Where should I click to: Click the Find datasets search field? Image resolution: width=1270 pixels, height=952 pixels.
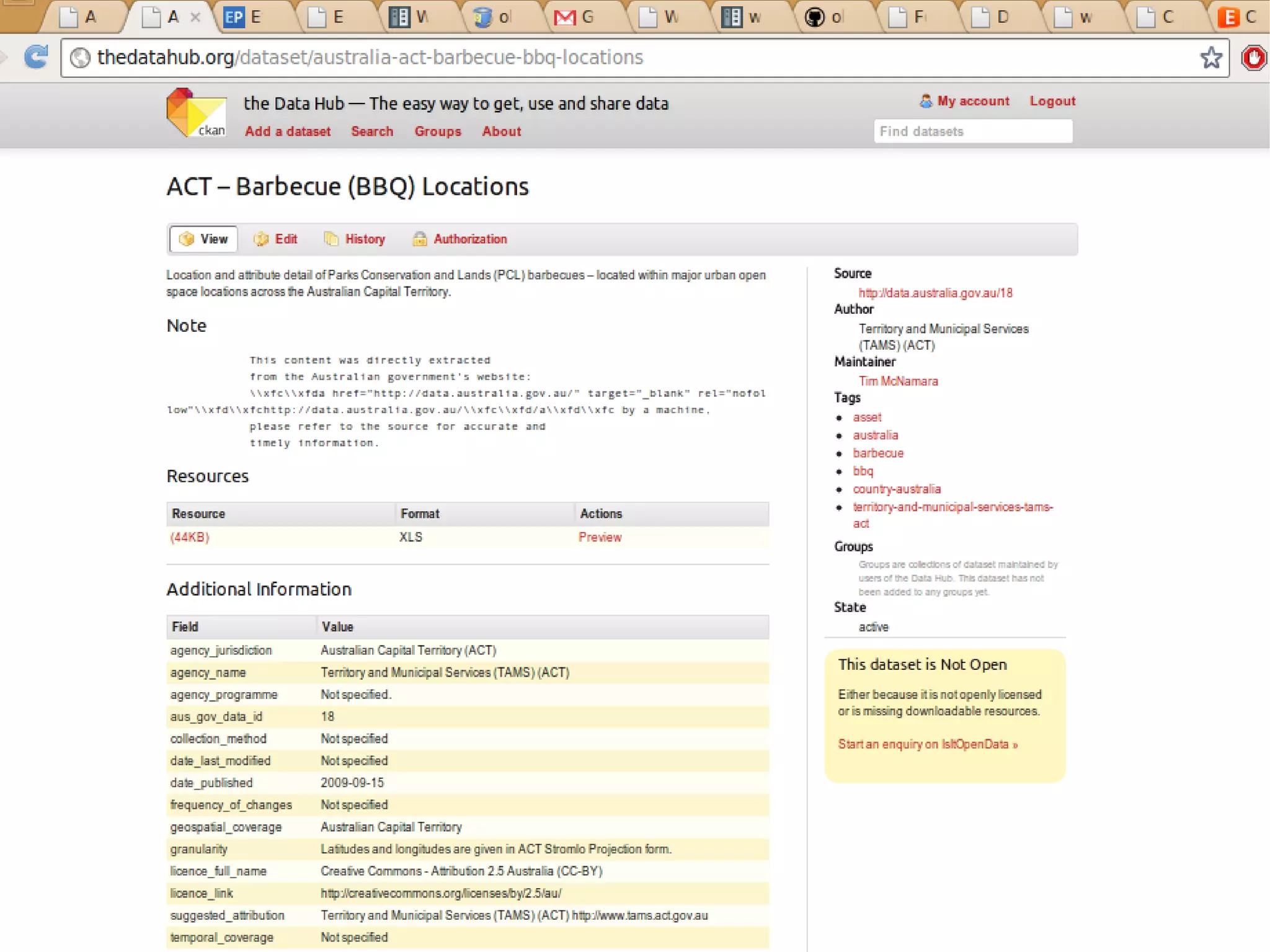pyautogui.click(x=972, y=131)
